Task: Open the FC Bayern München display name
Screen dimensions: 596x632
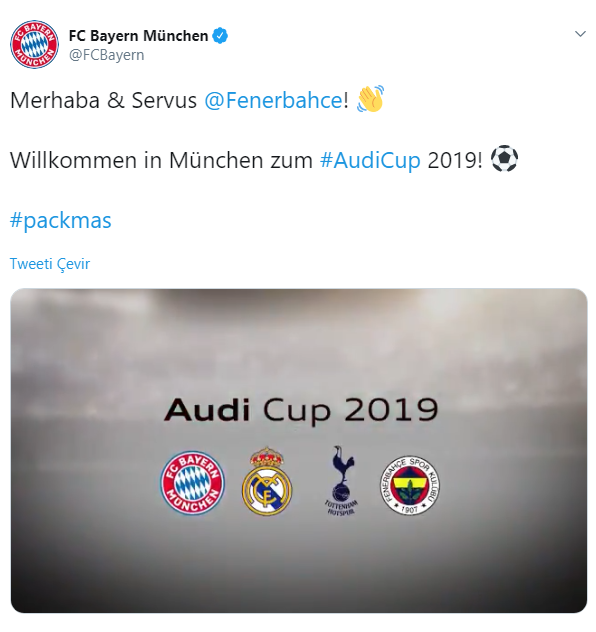Action: [138, 36]
